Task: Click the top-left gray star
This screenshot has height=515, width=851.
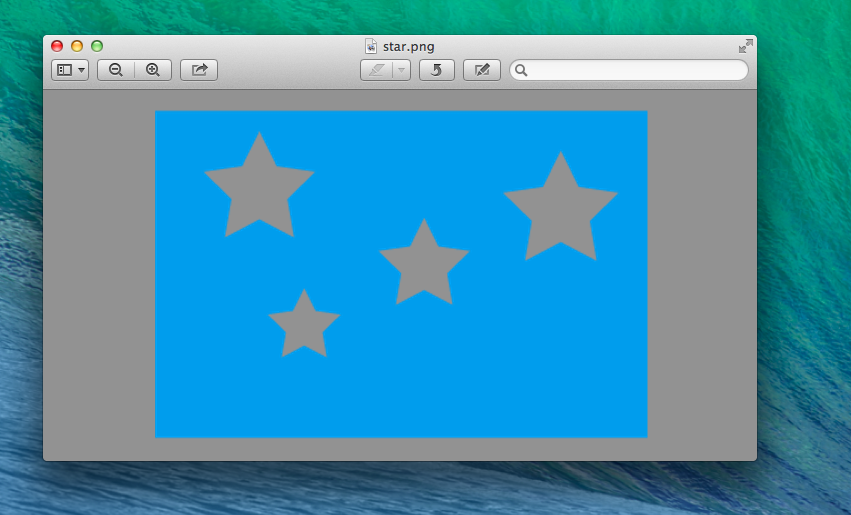Action: pos(259,190)
